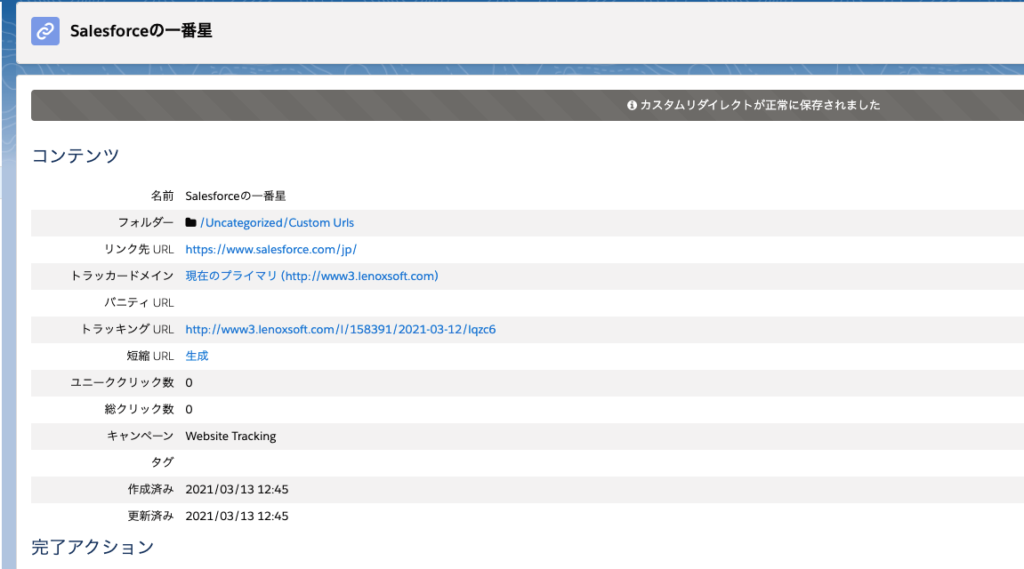
Task: Click the ユニーククリック数 field label
Action: (x=122, y=383)
